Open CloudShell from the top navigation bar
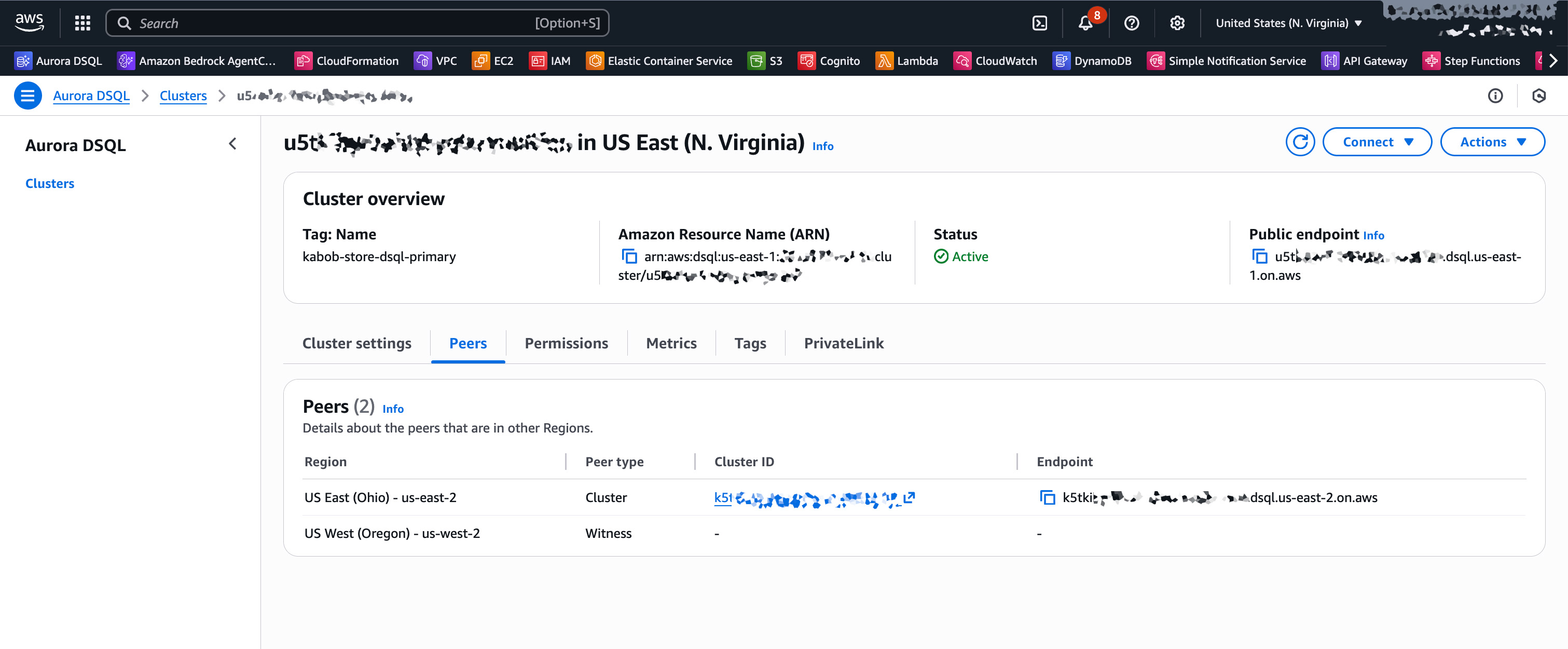This screenshot has width=1568, height=649. [x=1038, y=22]
